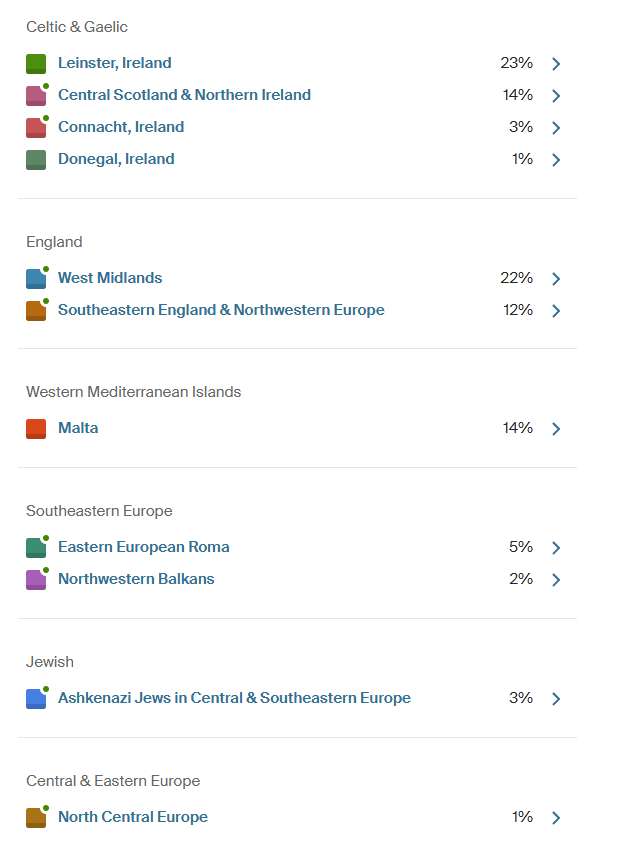Click the blue Ashkenazi Jews region swatch
This screenshot has width=621, height=851.
[36, 699]
